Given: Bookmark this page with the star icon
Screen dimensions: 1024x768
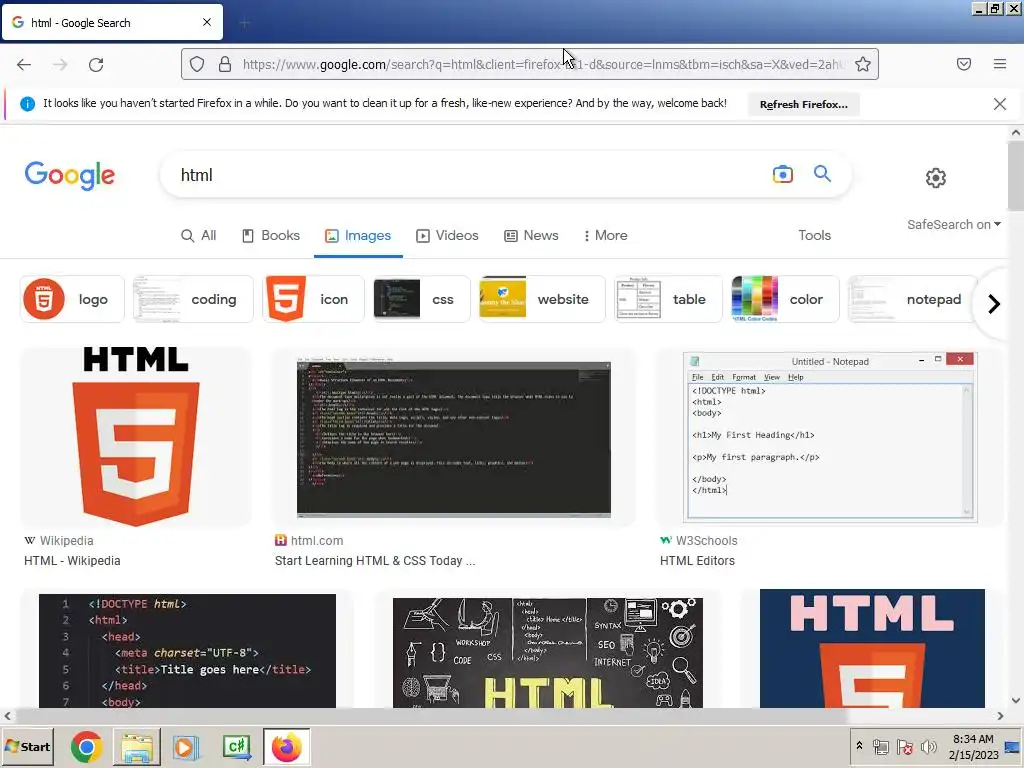Looking at the screenshot, I should pos(863,64).
